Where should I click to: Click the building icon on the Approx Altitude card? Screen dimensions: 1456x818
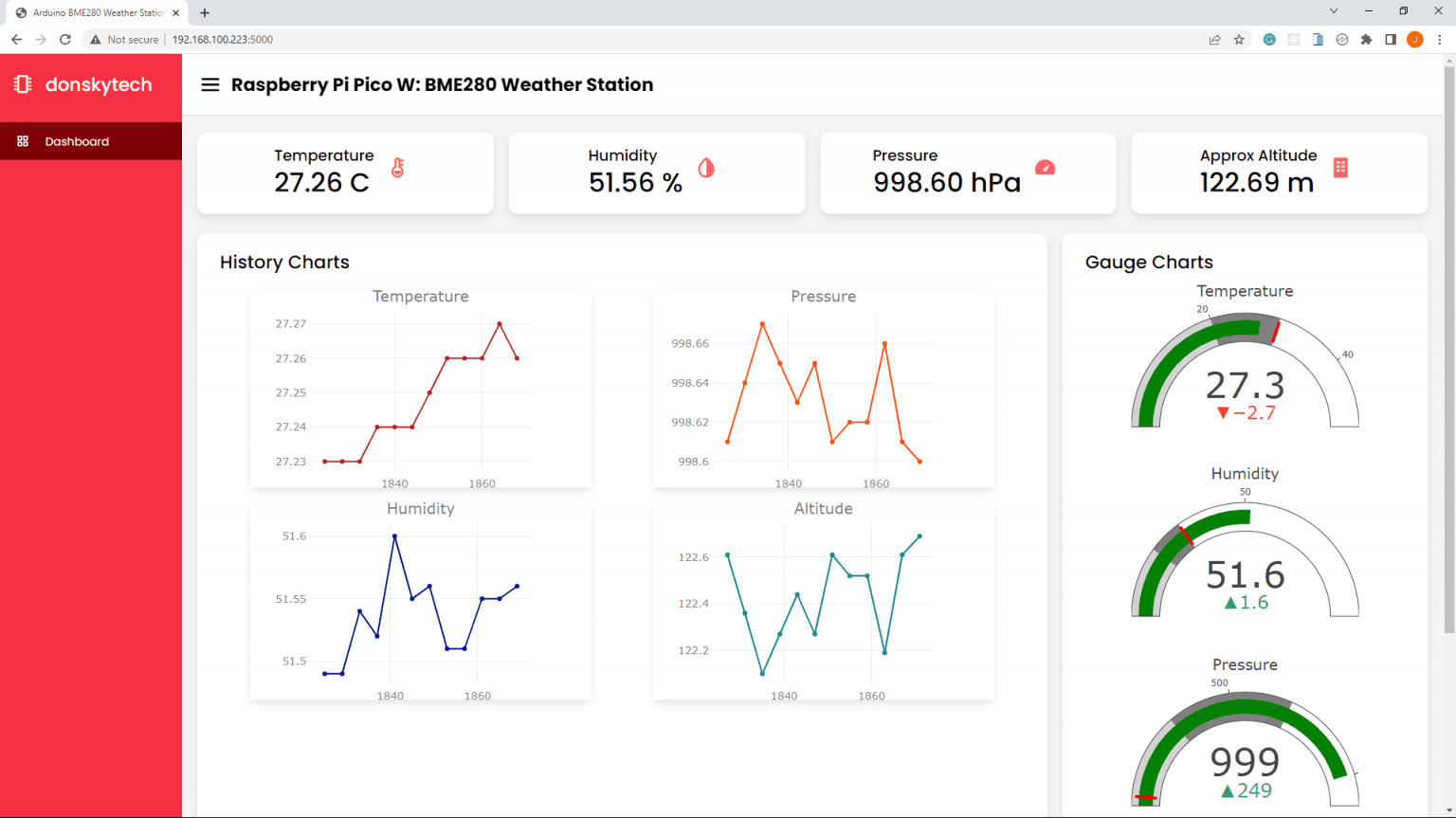point(1339,167)
